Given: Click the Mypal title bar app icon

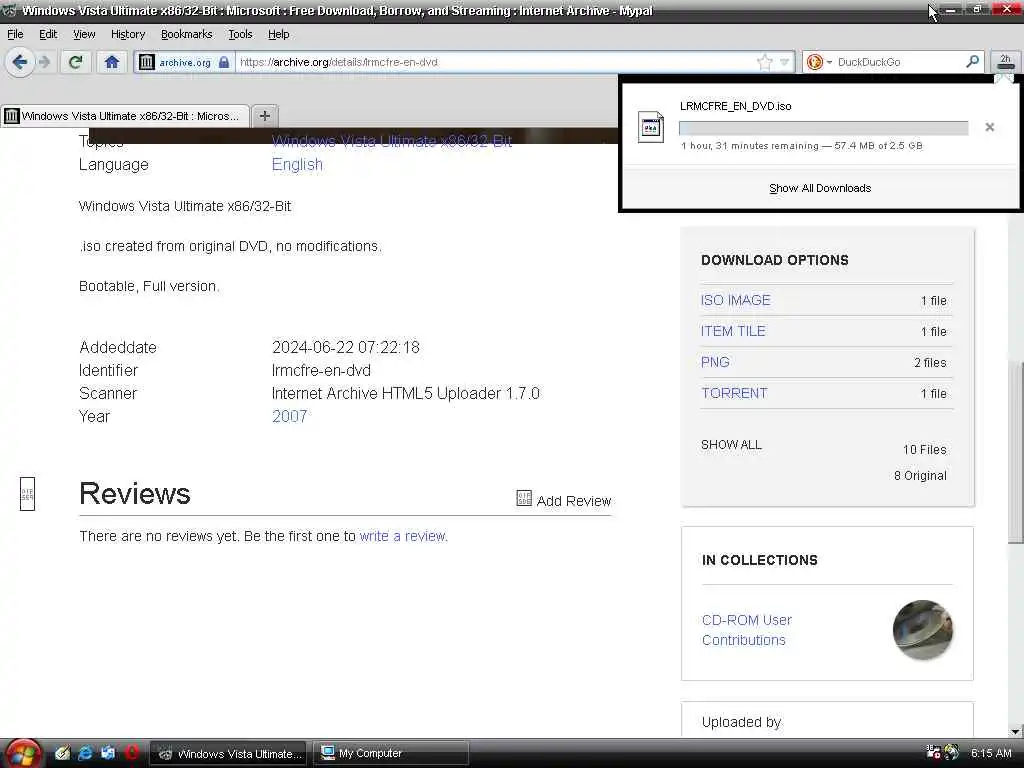Looking at the screenshot, I should coord(10,10).
